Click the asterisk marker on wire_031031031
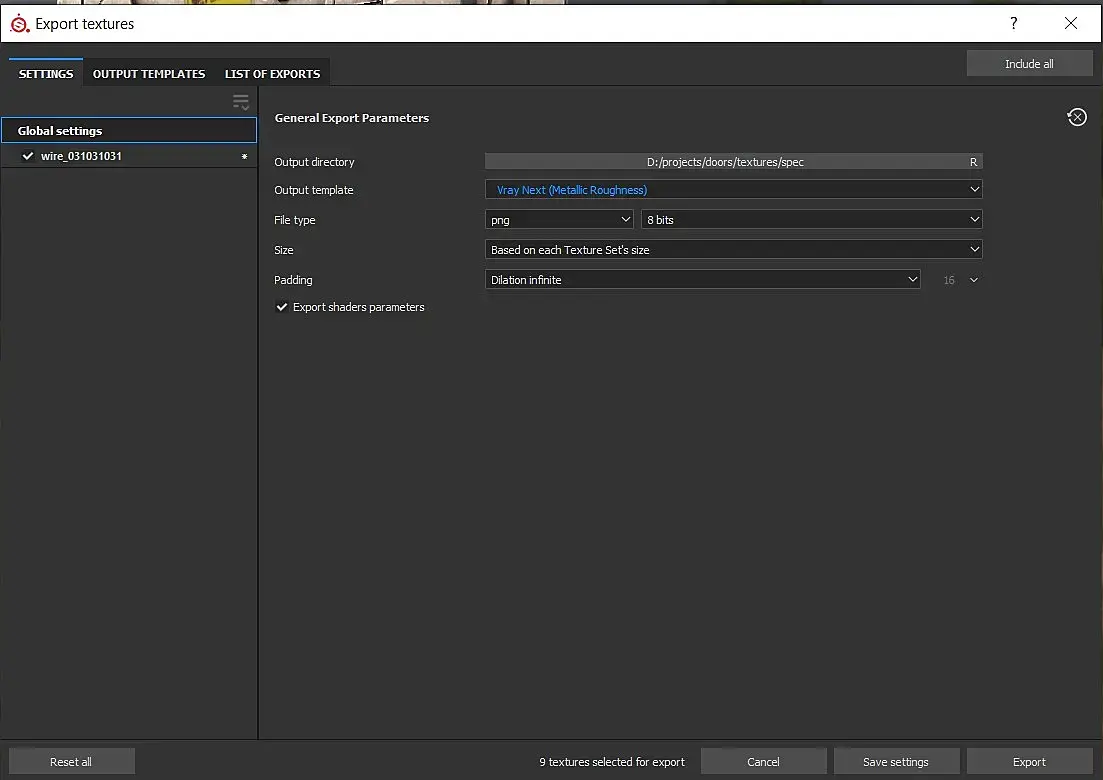The height and width of the screenshot is (780, 1103). coord(244,156)
